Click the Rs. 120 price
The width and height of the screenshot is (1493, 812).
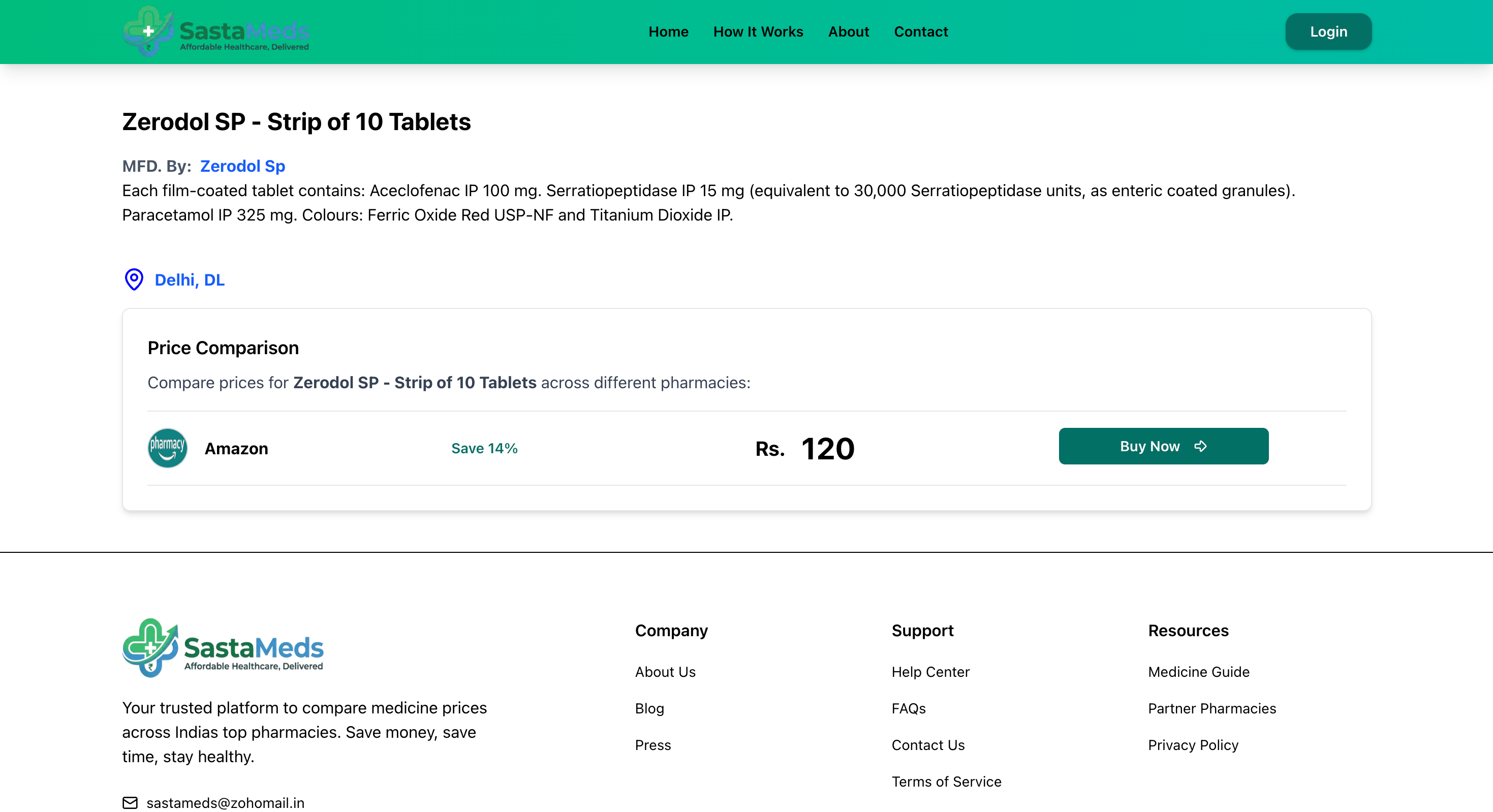[805, 449]
